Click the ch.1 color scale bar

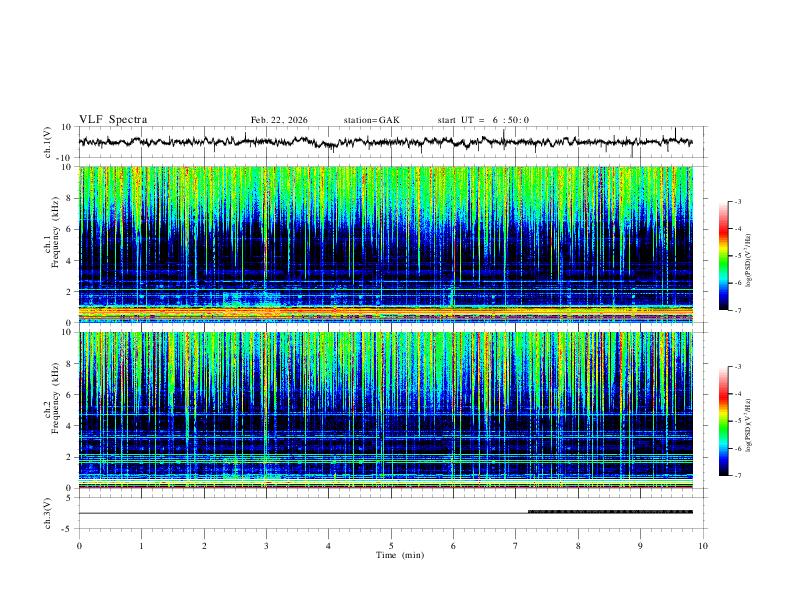coord(723,256)
